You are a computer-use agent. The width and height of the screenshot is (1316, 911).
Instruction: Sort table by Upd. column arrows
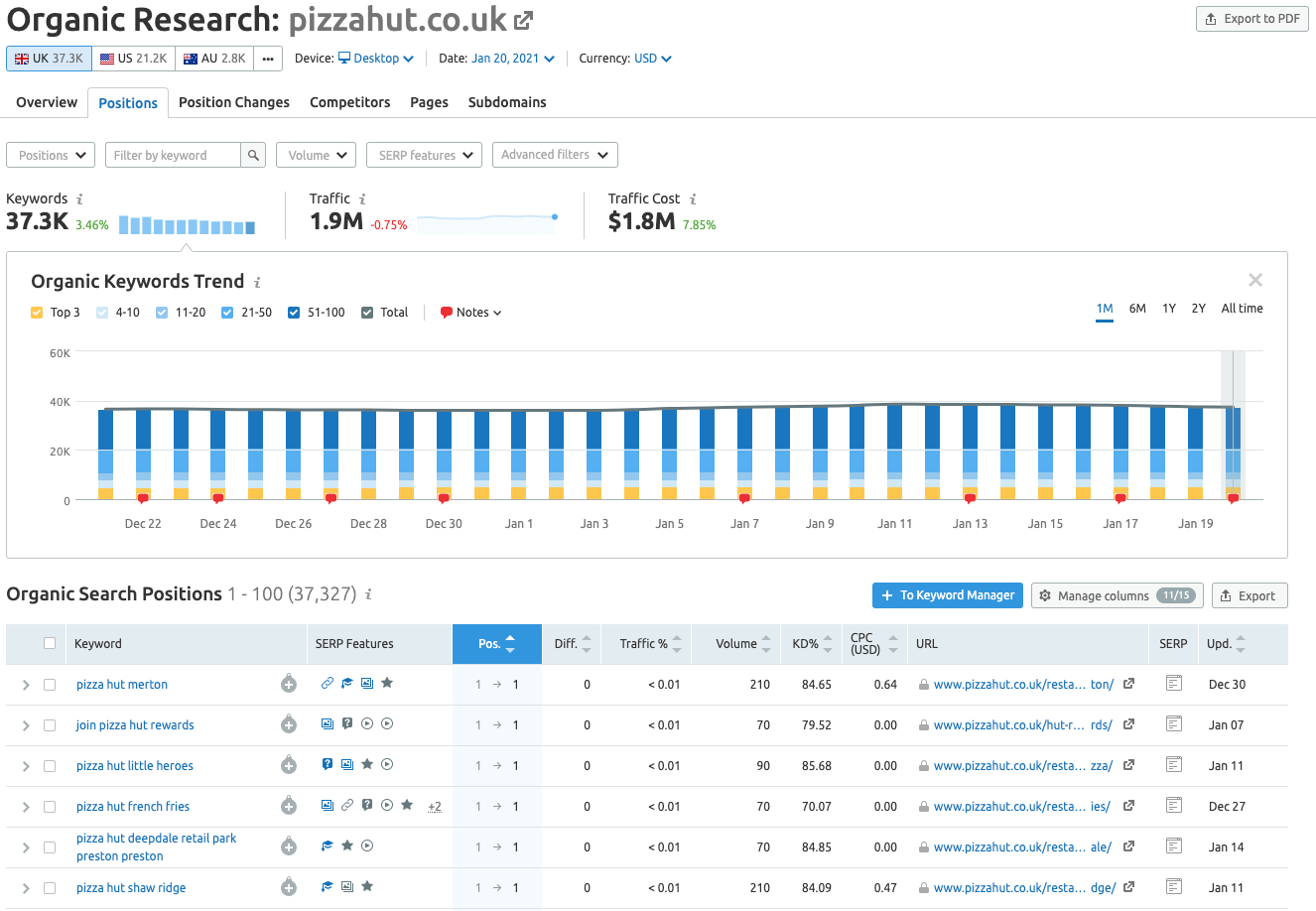[x=1241, y=644]
